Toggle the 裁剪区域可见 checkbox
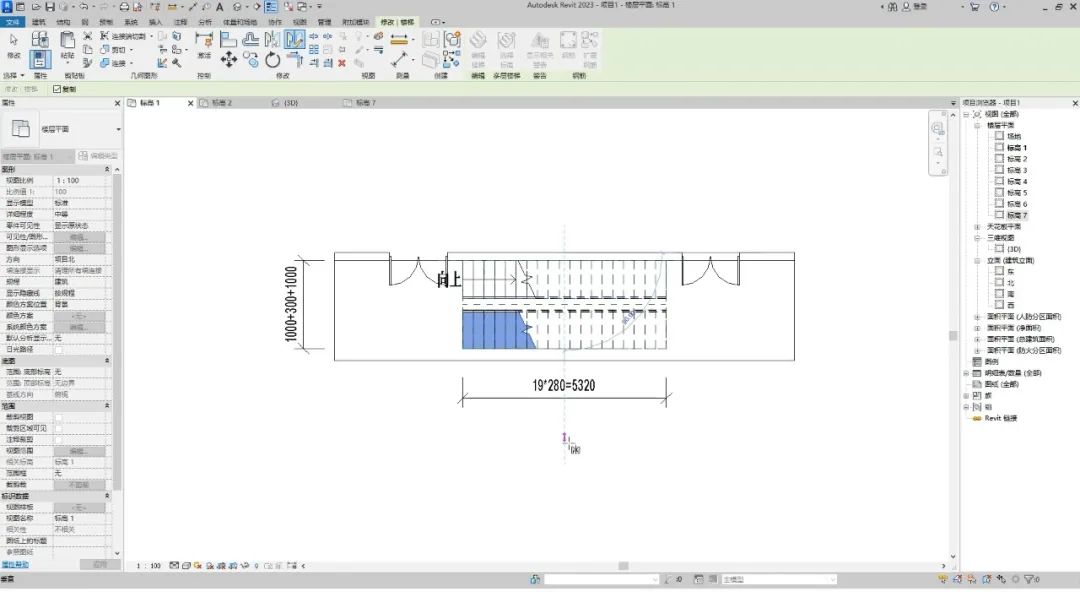The image size is (1080, 608). [x=59, y=428]
